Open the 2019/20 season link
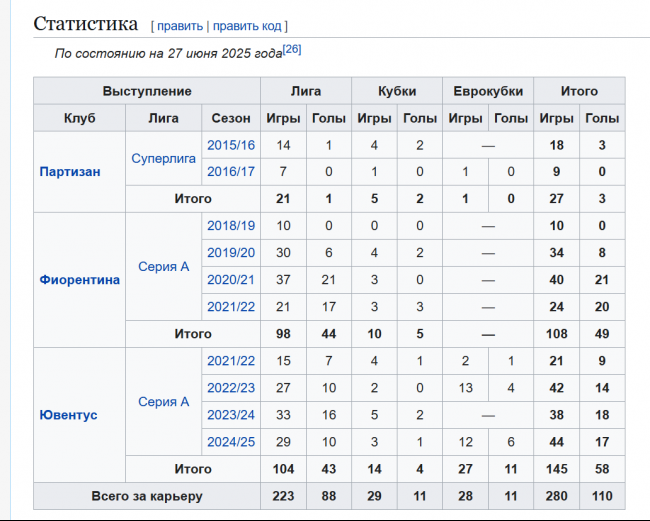Screen dimensions: 650x521 (x=231, y=253)
